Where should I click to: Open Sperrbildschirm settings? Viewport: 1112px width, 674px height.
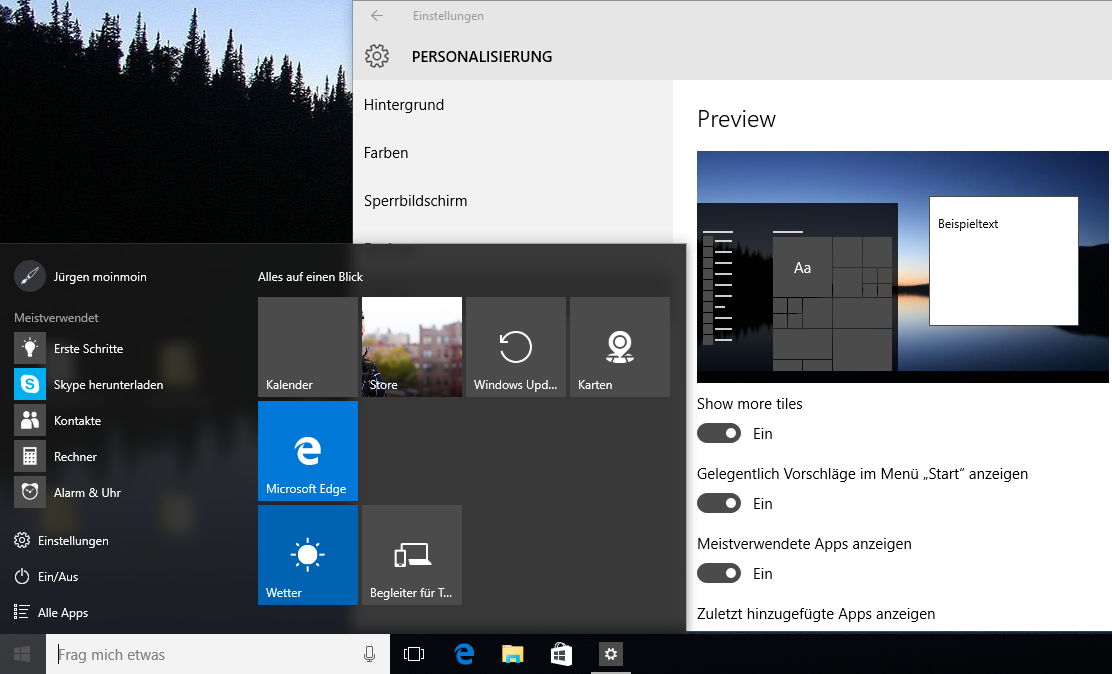click(416, 200)
